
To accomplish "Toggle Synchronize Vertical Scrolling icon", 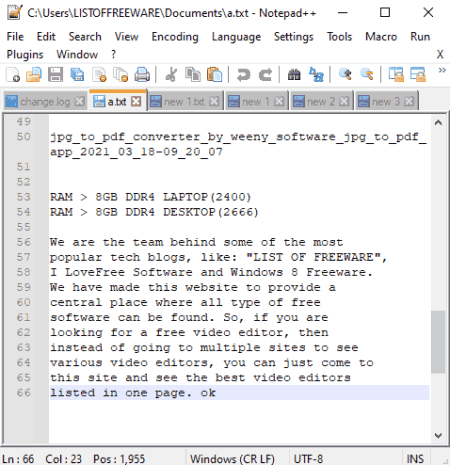I will 396,74.
